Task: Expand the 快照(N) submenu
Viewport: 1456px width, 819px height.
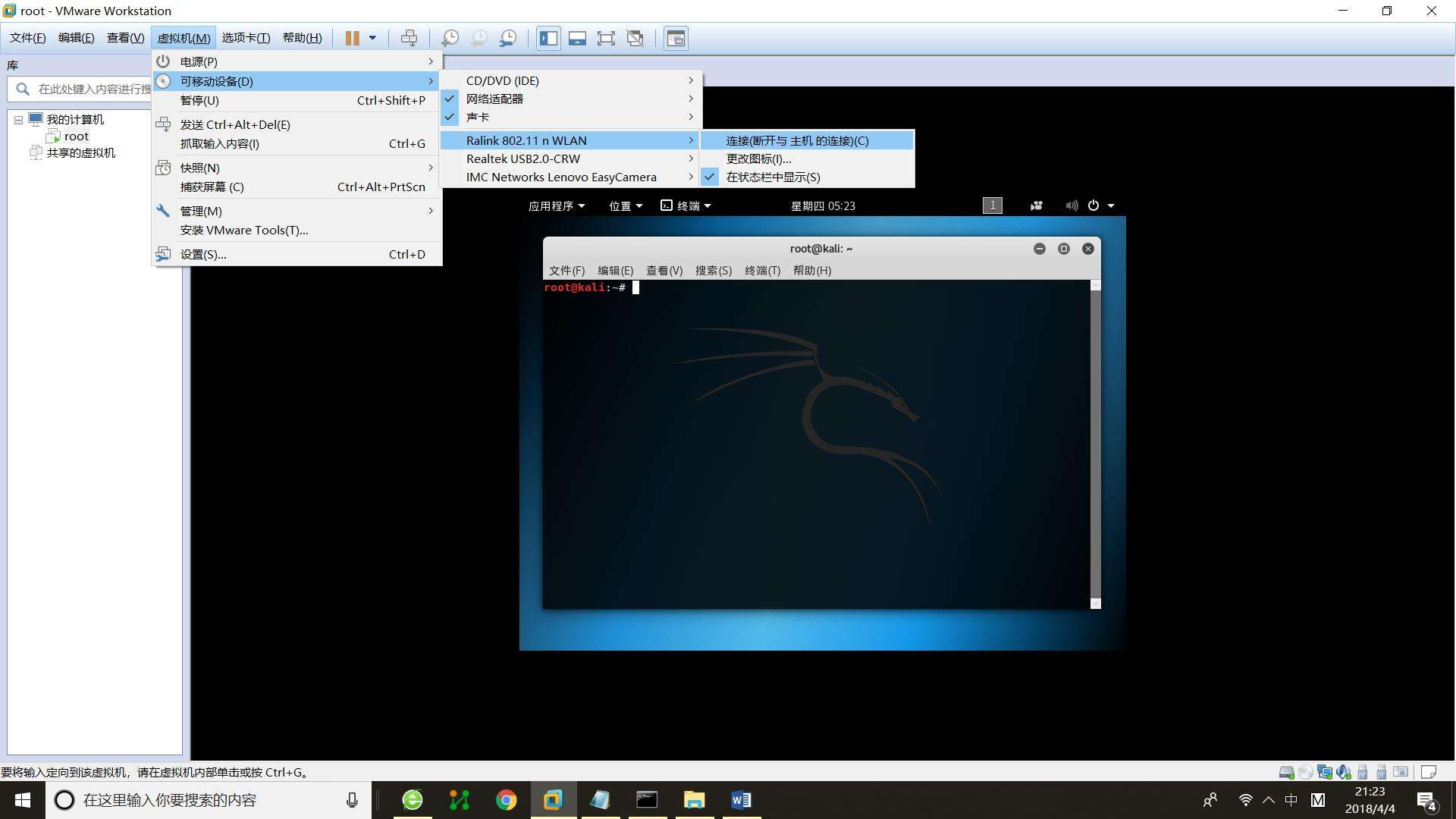Action: point(297,168)
